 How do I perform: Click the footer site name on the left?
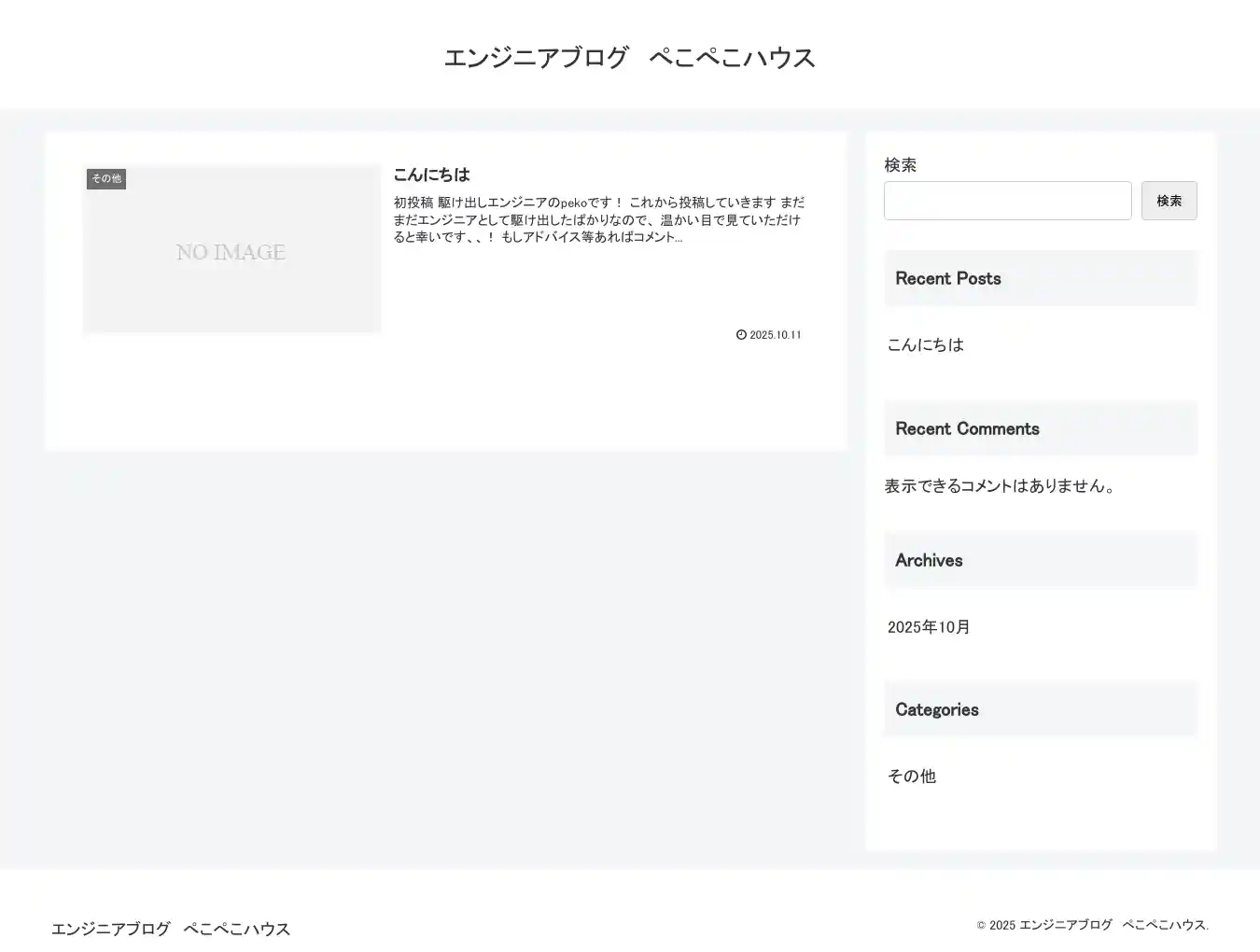171,929
